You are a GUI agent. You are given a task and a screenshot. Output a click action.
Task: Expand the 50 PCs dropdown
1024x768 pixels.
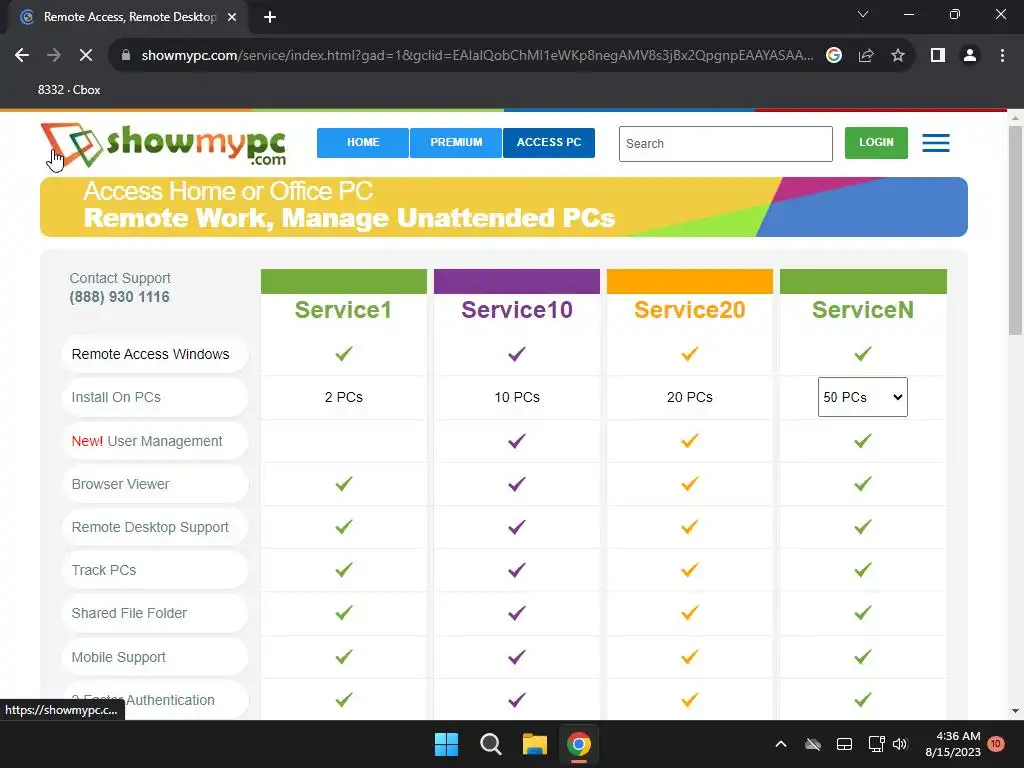click(x=863, y=397)
